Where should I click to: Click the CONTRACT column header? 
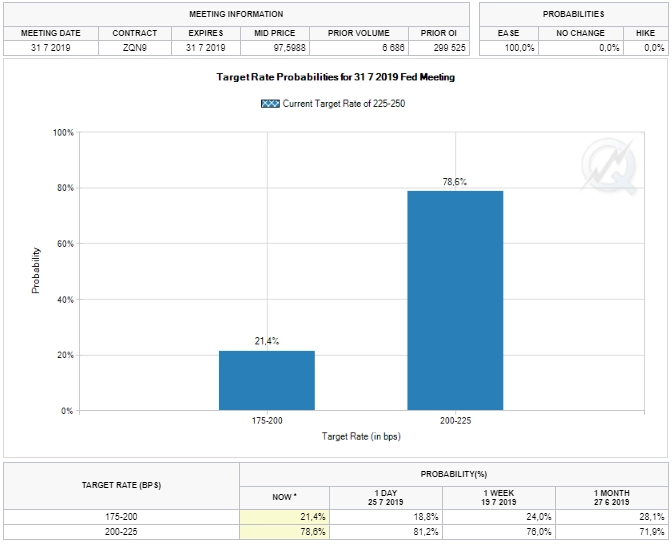pos(135,33)
